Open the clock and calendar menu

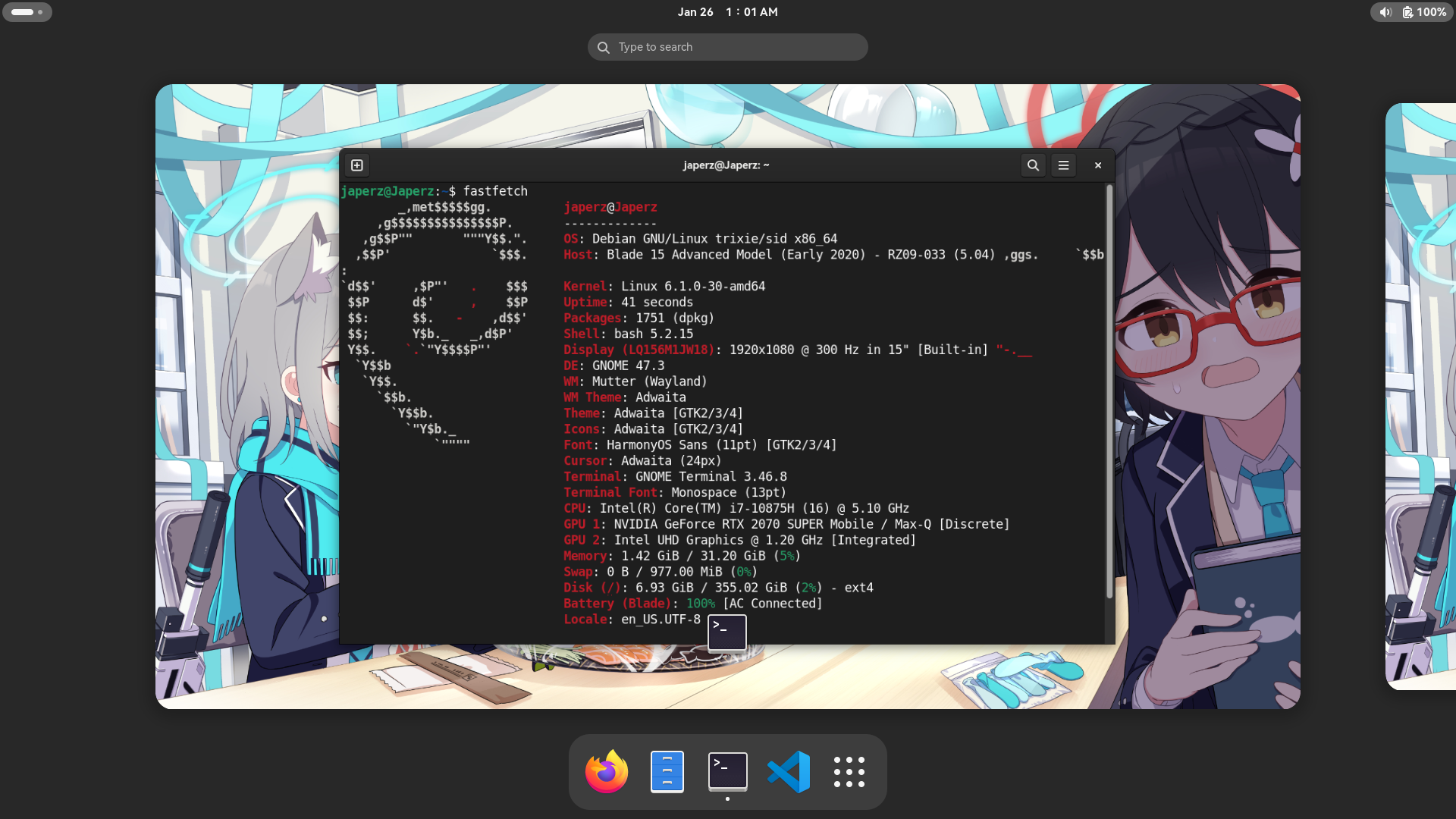[727, 12]
